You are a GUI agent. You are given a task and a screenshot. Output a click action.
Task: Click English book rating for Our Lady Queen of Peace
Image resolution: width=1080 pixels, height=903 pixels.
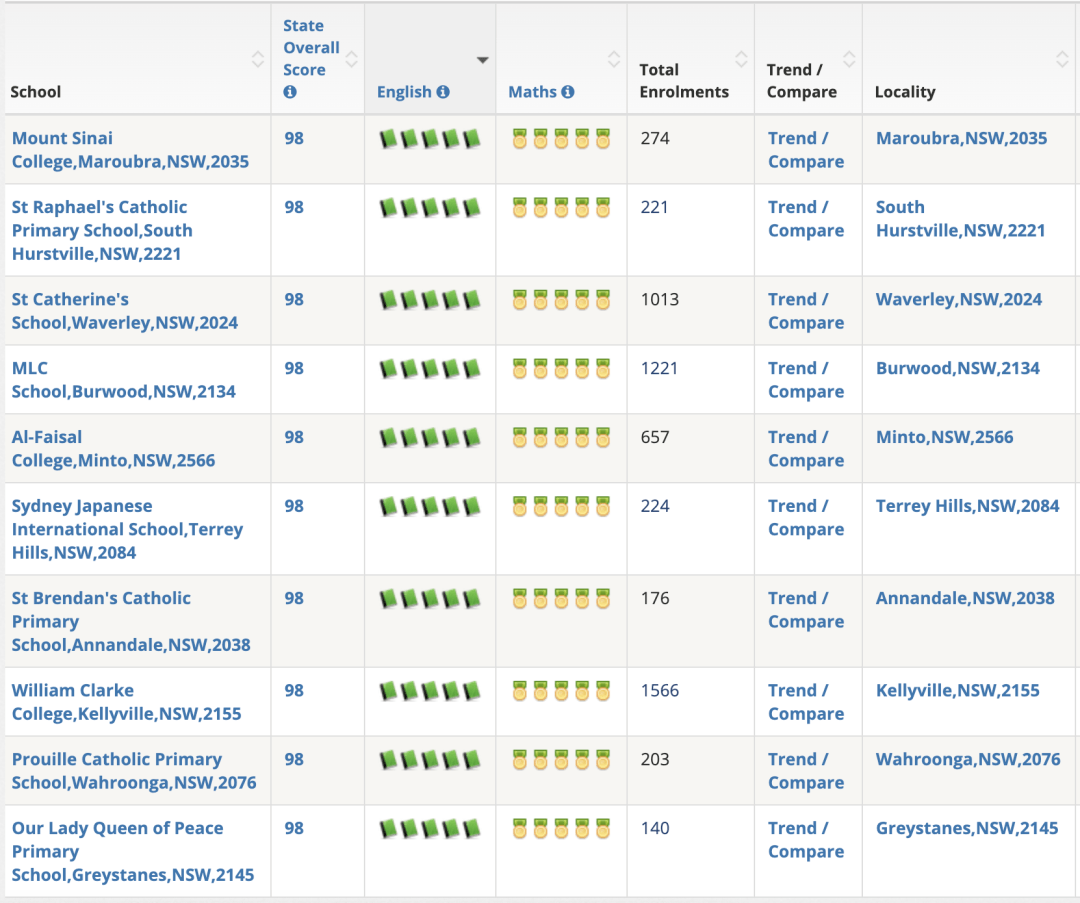click(x=430, y=829)
